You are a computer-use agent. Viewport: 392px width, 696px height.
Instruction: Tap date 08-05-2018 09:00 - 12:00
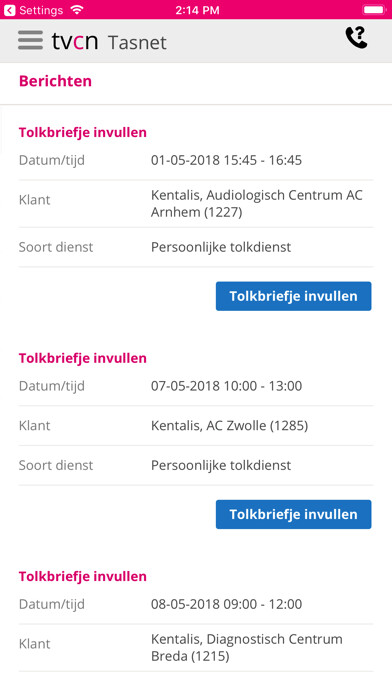(226, 604)
